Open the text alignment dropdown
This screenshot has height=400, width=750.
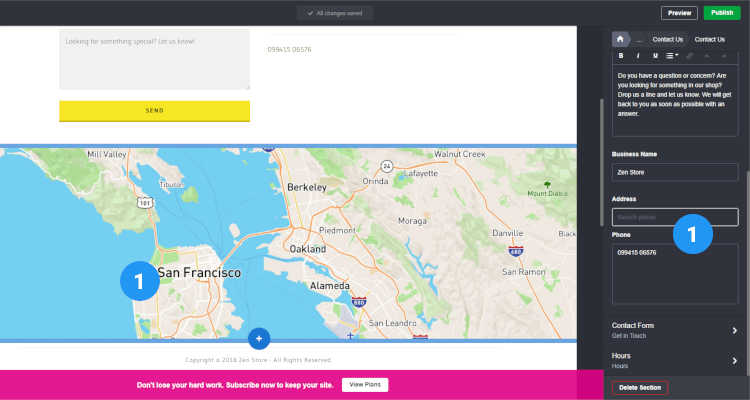click(x=672, y=56)
